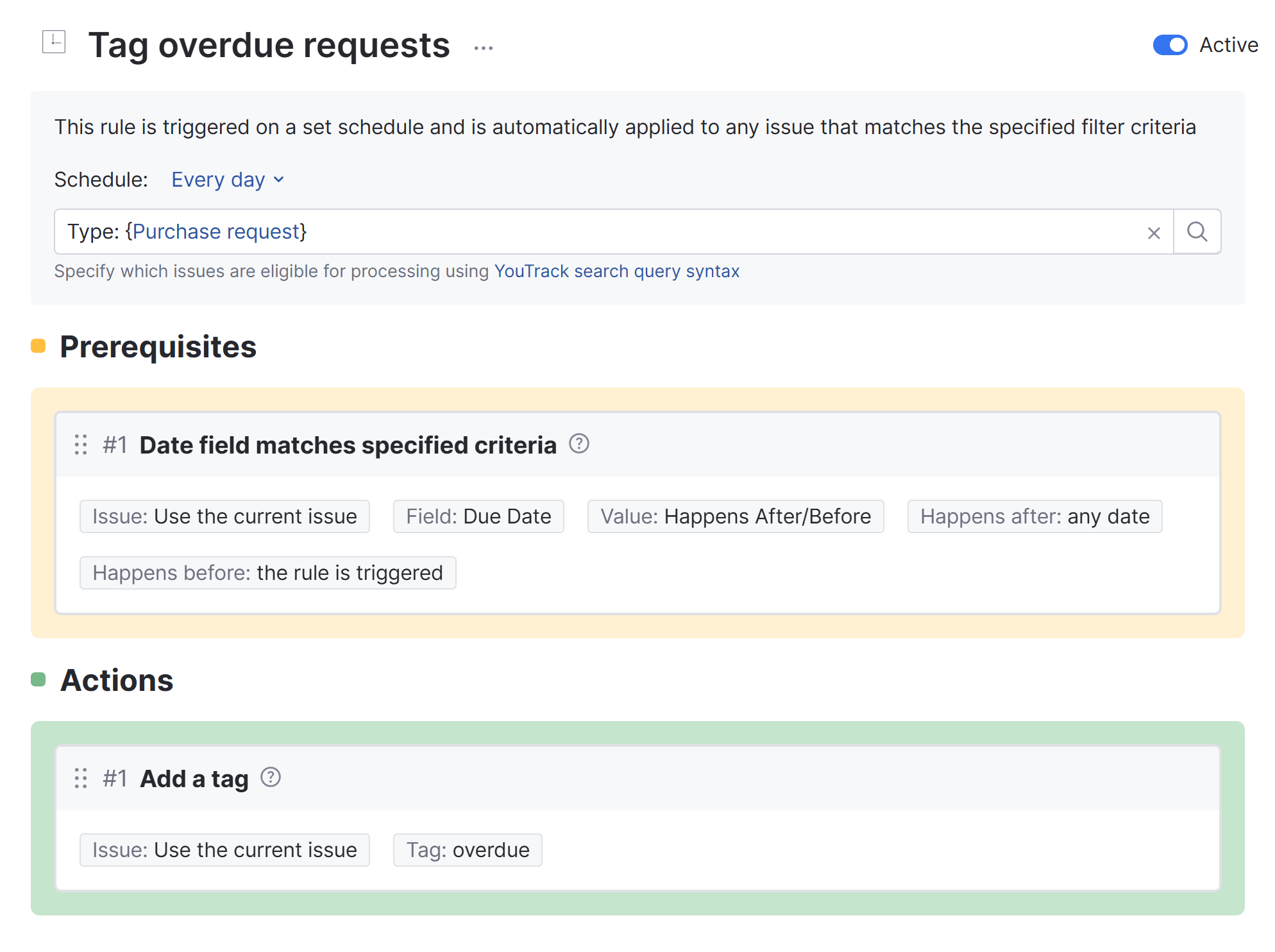The image size is (1275, 952).
Task: Click the Issue chip in Add a tag action
Action: (224, 850)
